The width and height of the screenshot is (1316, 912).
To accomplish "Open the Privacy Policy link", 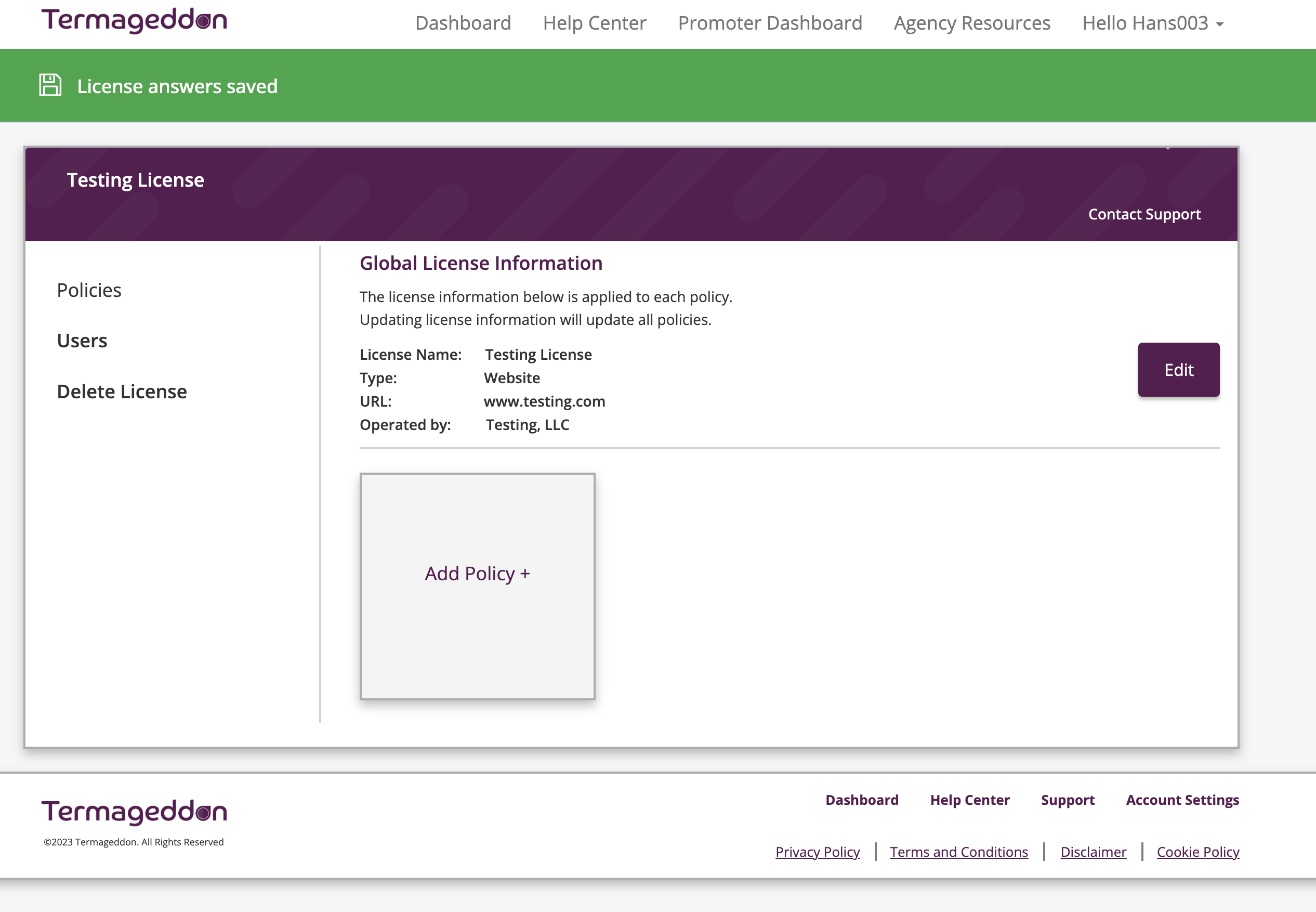I will 817,852.
